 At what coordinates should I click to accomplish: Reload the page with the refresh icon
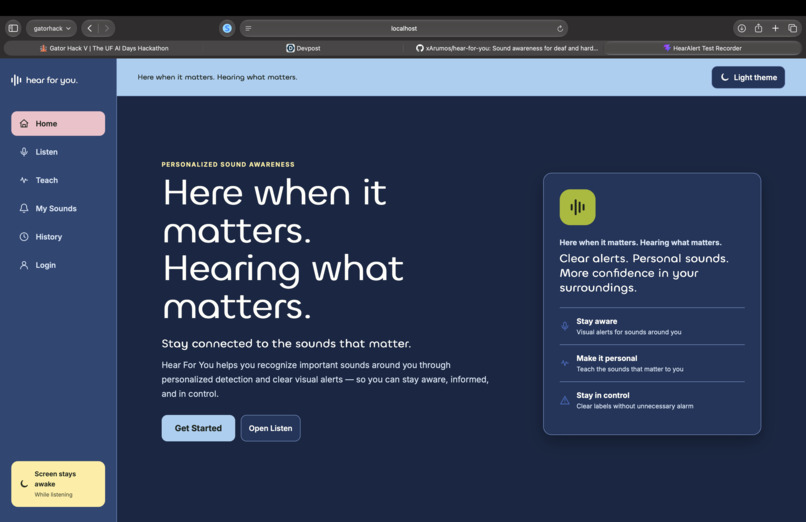pyautogui.click(x=560, y=28)
